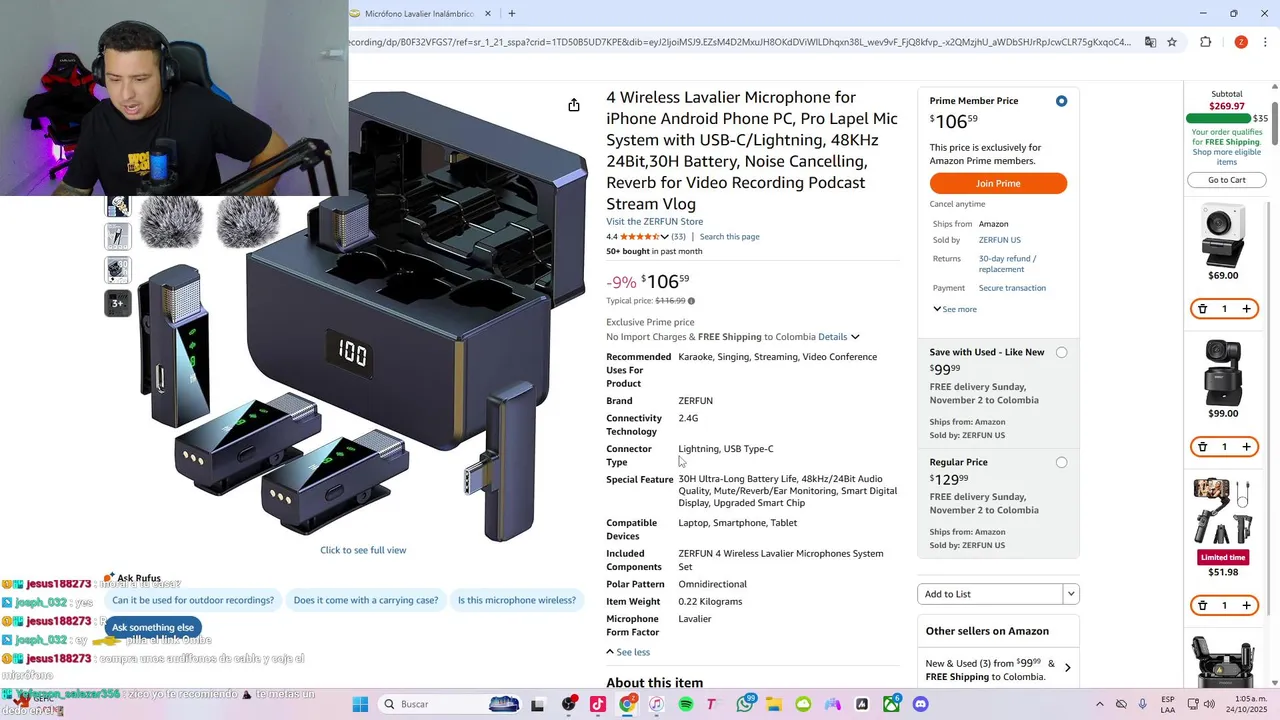This screenshot has width=1280, height=720.
Task: Show hidden system tray icons
Action: [1100, 704]
